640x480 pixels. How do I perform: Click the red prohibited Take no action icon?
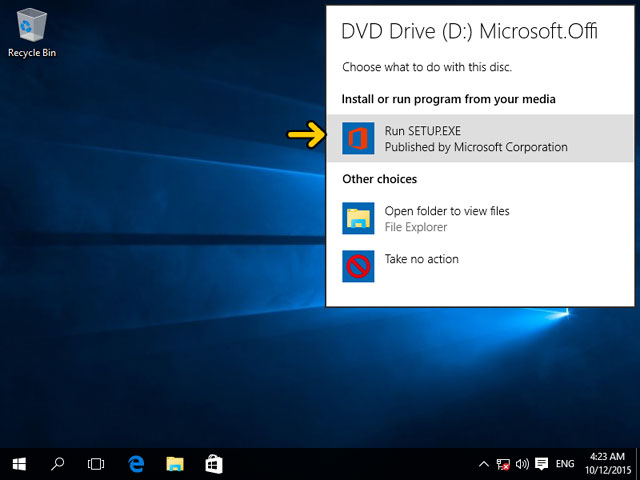pos(358,266)
